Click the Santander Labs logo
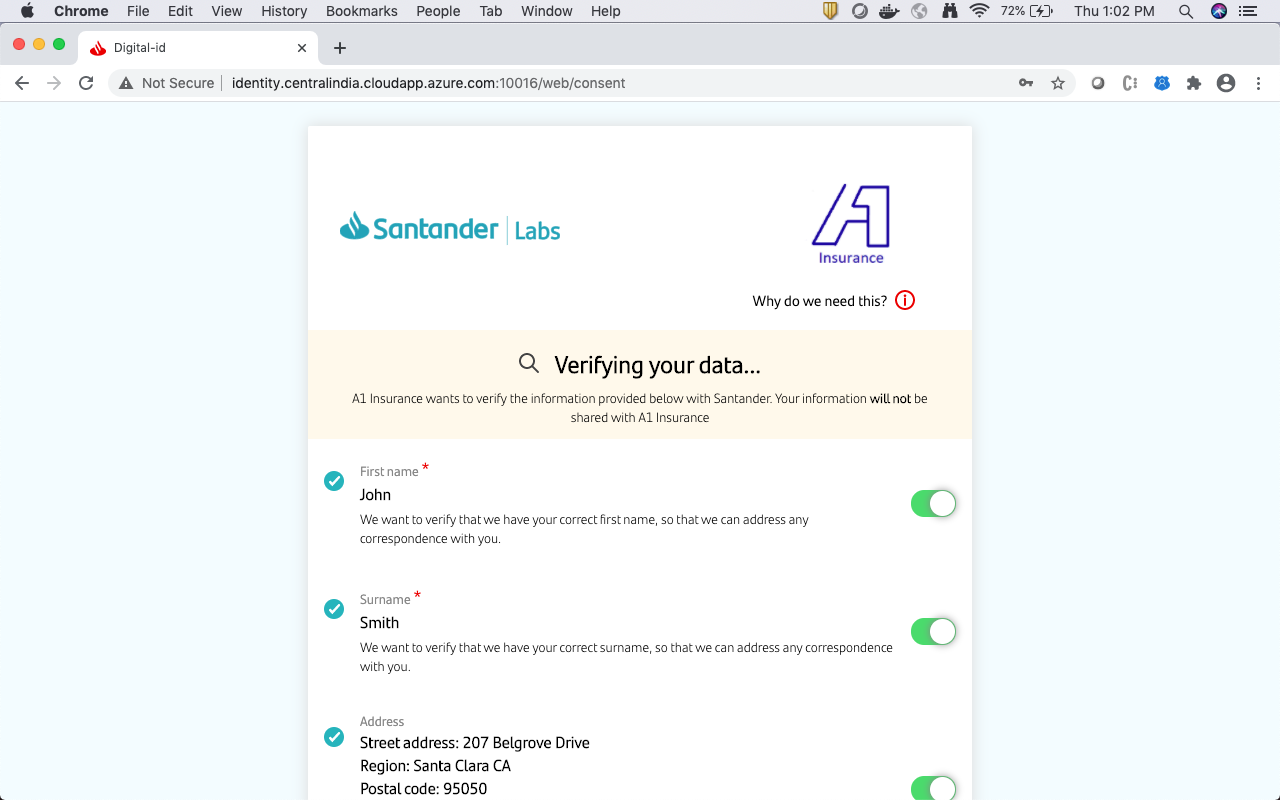Viewport: 1280px width, 800px height. click(450, 228)
